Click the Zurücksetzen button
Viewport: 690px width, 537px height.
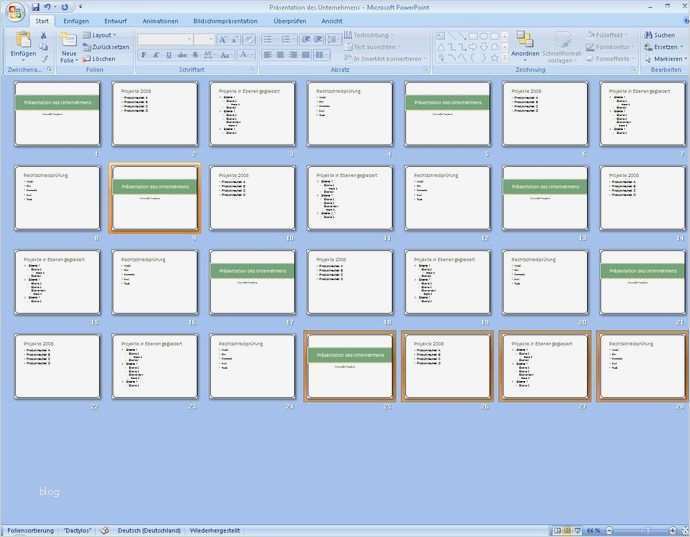[x=106, y=47]
